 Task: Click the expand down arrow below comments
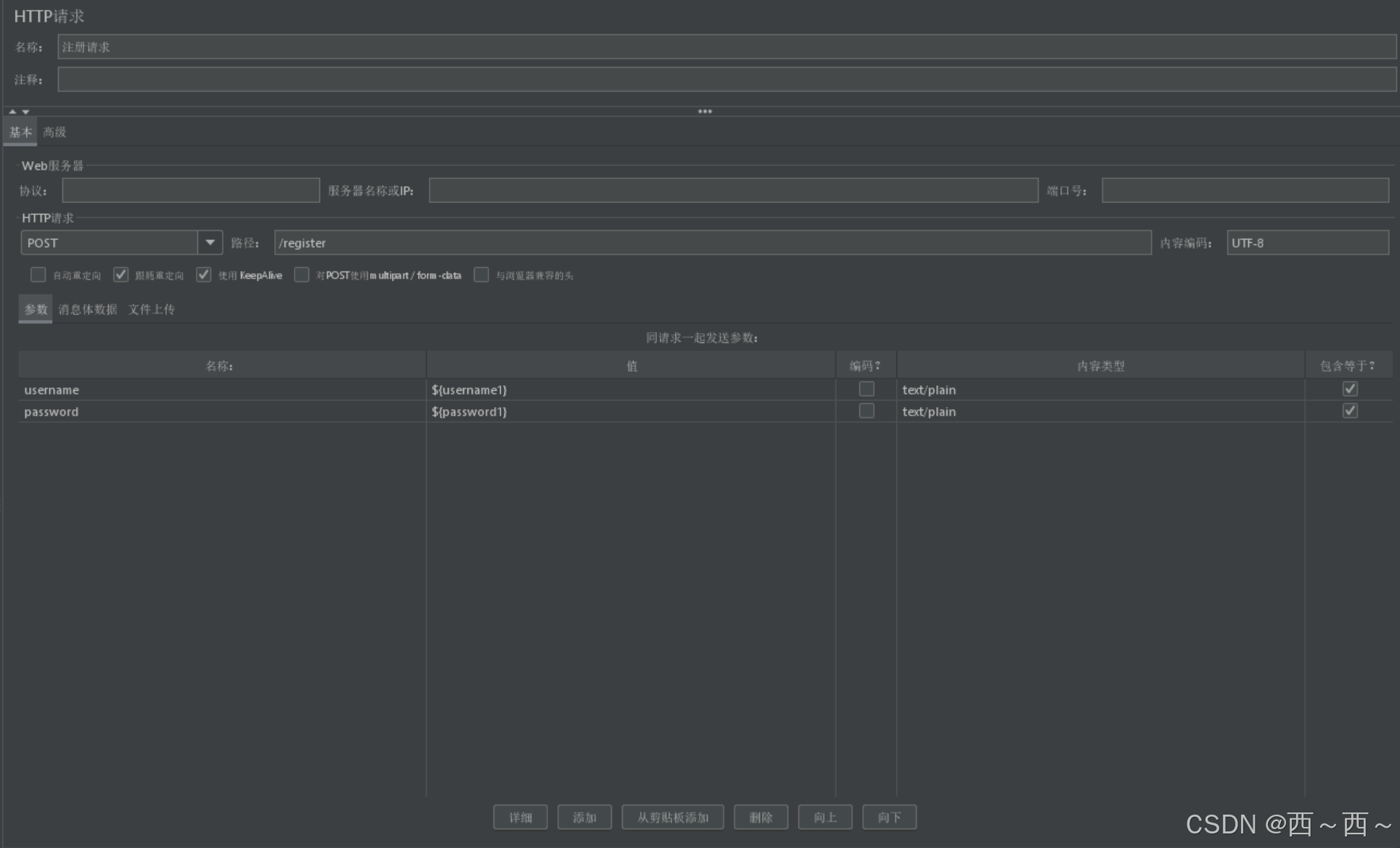click(25, 112)
